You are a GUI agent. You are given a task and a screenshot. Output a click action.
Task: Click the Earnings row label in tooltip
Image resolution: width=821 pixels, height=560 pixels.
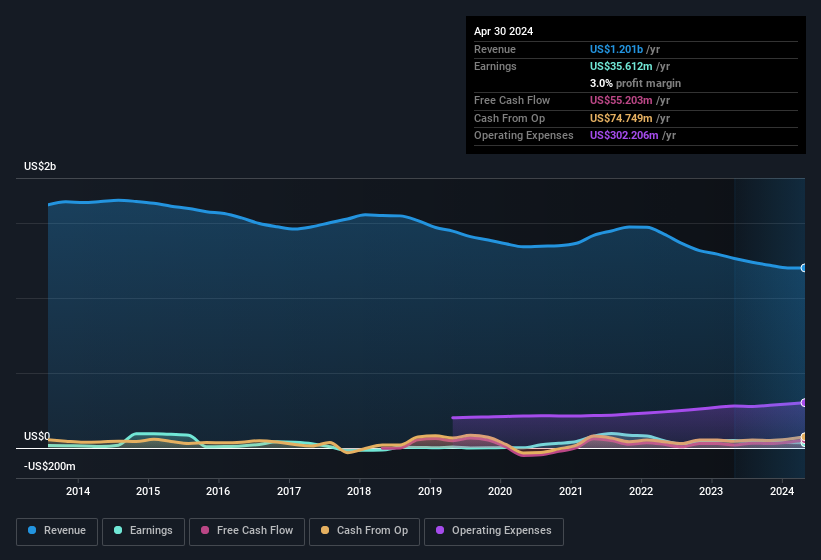pyautogui.click(x=495, y=66)
